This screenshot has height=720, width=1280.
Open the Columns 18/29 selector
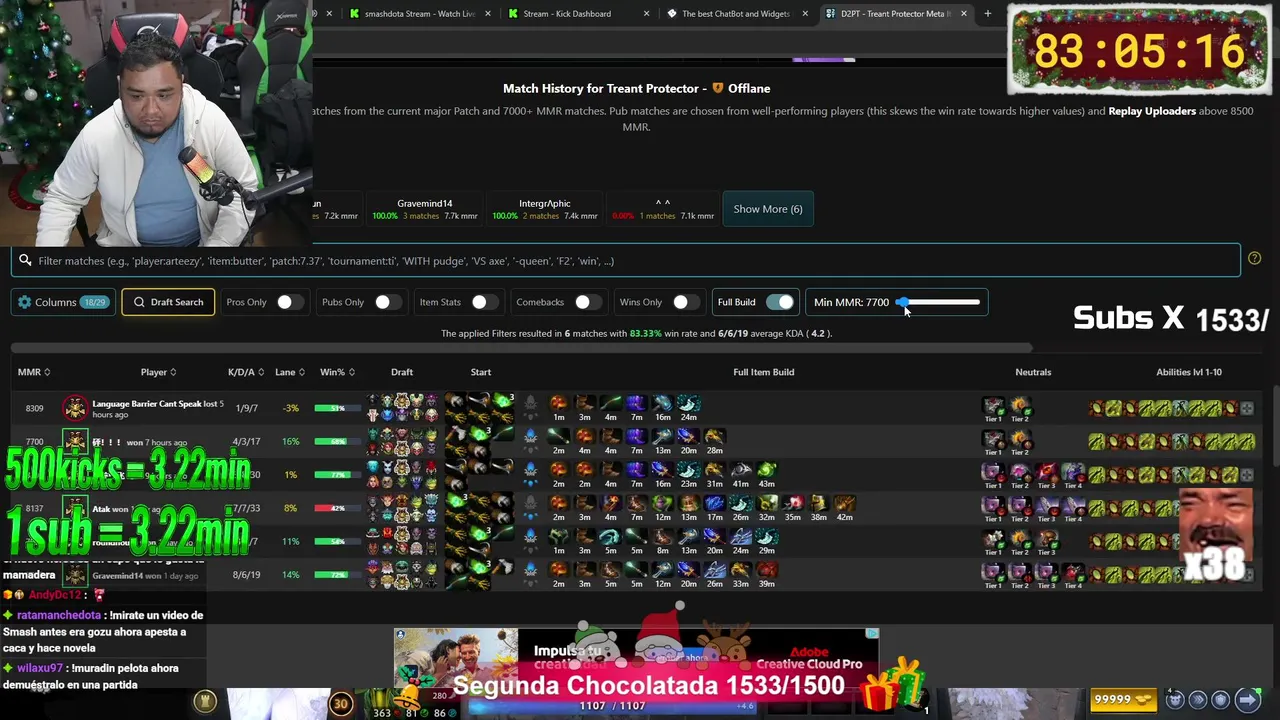coord(63,302)
